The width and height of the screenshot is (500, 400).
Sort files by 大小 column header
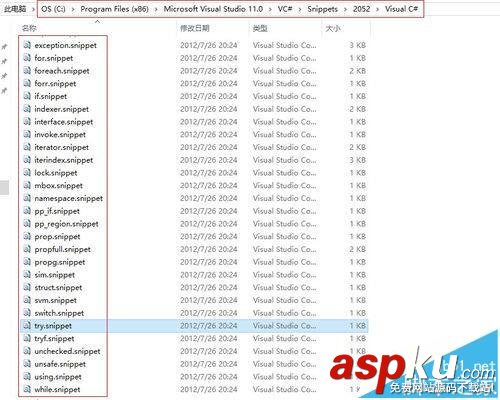(333, 28)
